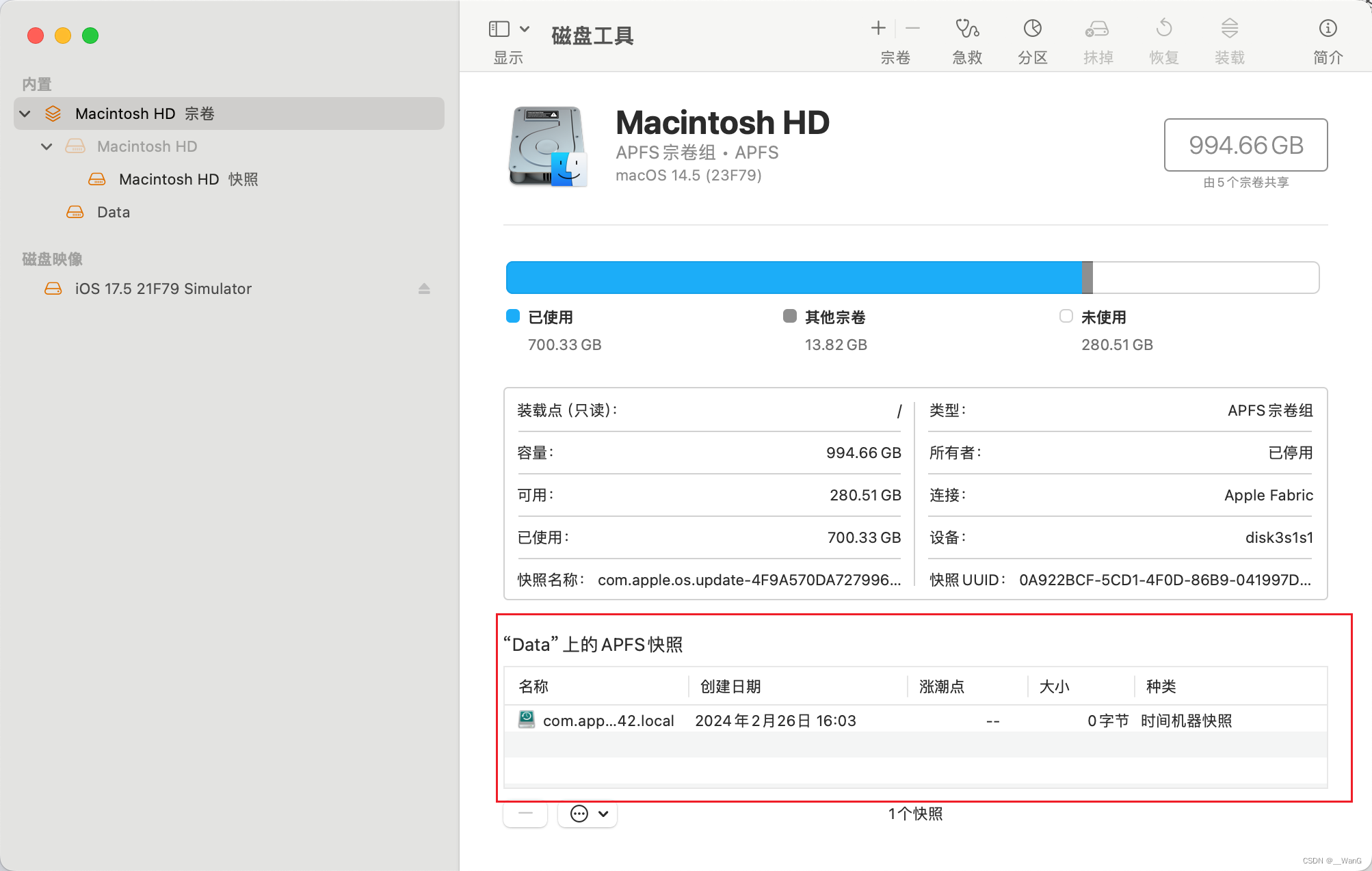
Task: Select Macintosh HD 快照 in sidebar
Action: pos(187,179)
